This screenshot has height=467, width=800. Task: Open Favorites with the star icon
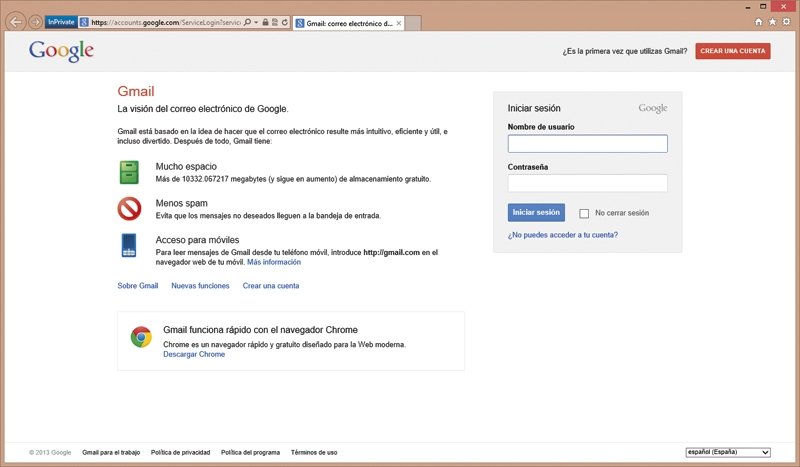point(772,22)
